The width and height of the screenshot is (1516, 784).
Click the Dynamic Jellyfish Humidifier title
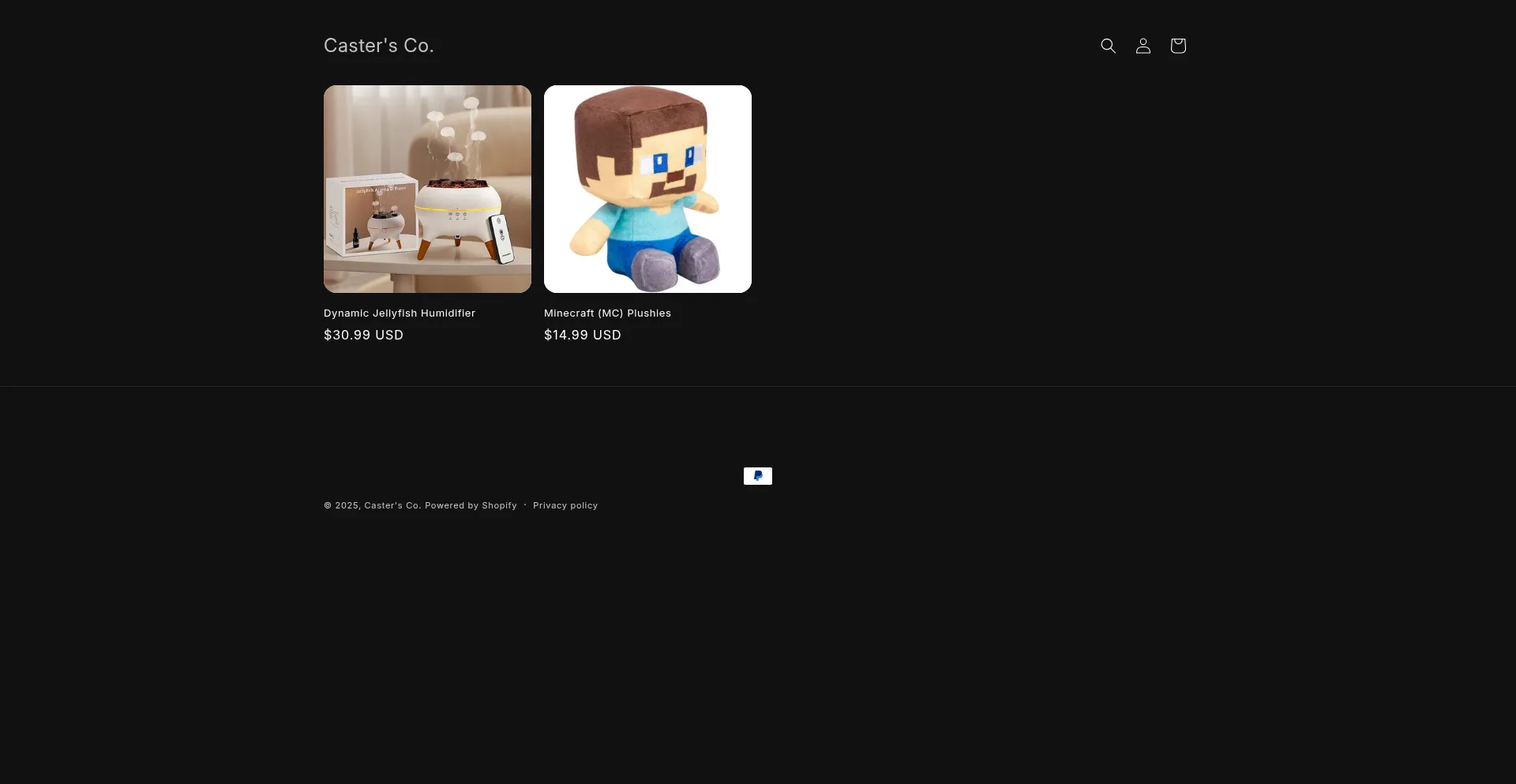400,313
